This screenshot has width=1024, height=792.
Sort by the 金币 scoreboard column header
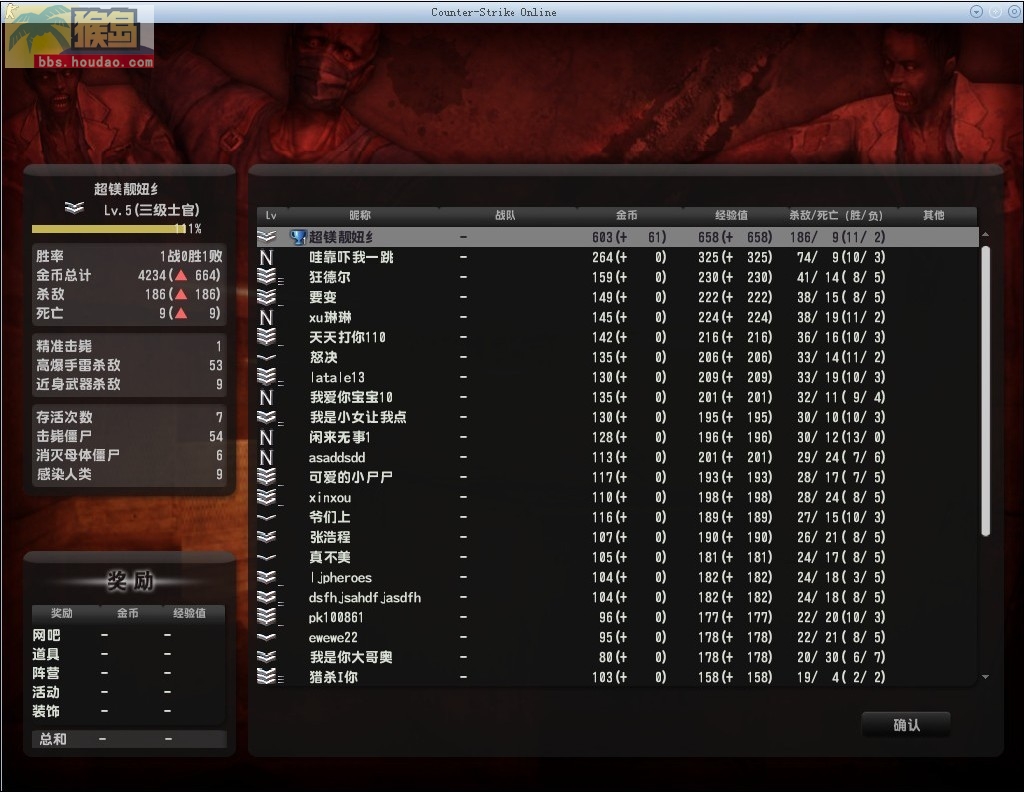pyautogui.click(x=626, y=215)
